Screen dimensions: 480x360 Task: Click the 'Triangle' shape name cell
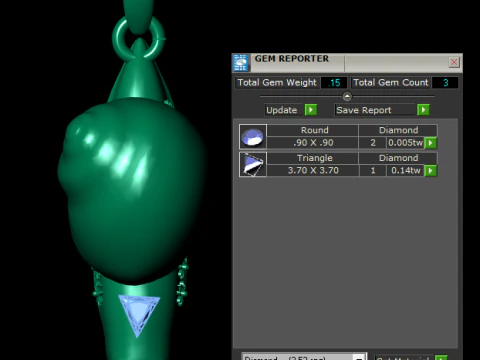click(313, 158)
